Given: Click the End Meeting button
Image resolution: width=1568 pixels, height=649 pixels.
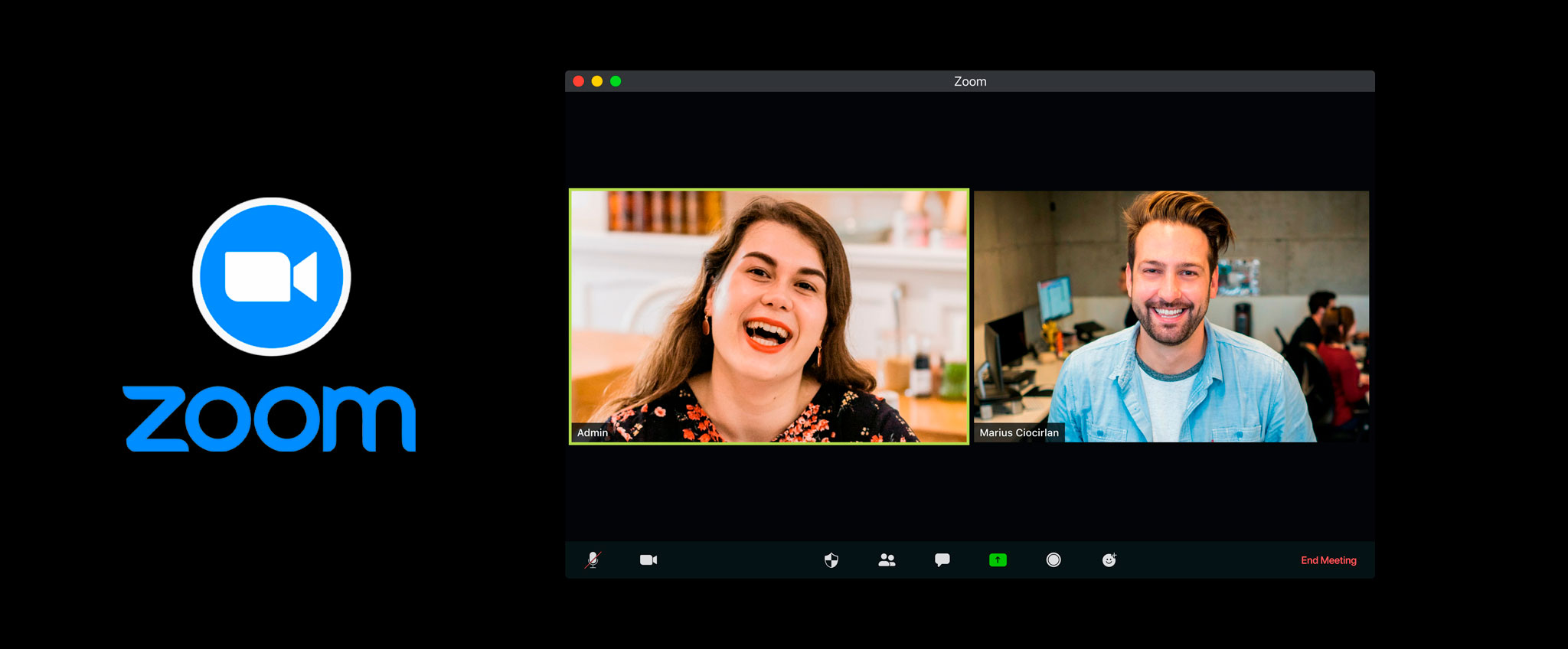Looking at the screenshot, I should click(1328, 560).
